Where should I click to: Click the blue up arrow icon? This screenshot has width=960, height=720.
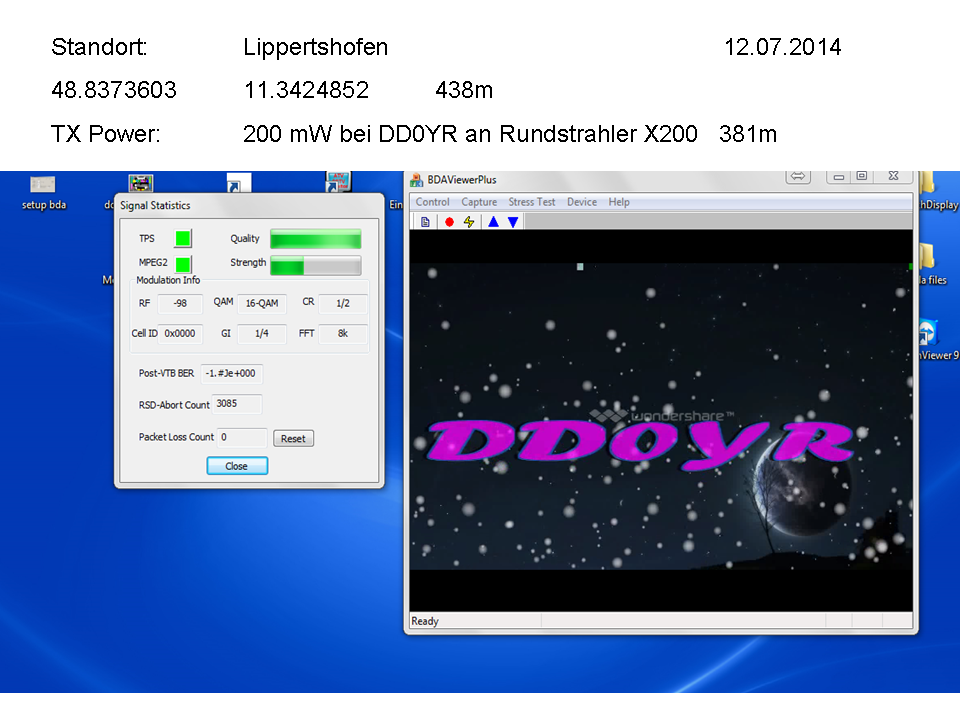(x=493, y=222)
